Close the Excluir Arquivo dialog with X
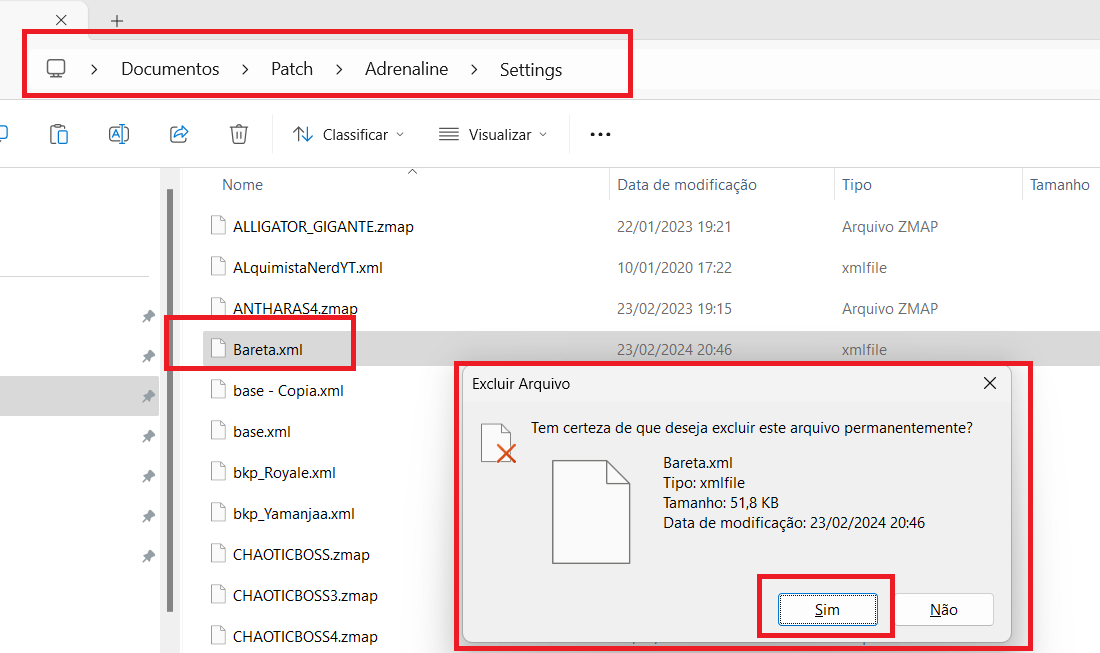Viewport: 1100px width, 653px height. pyautogui.click(x=989, y=383)
